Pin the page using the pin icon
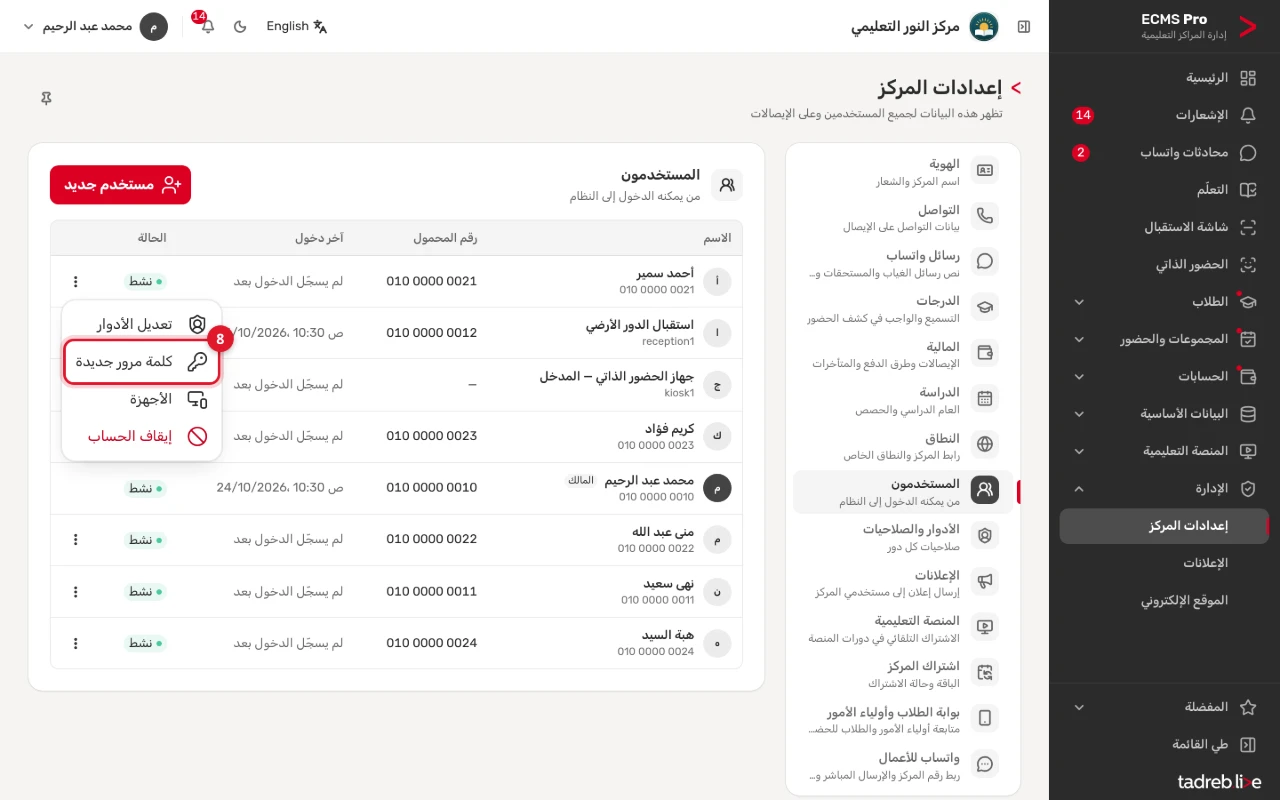 (46, 98)
